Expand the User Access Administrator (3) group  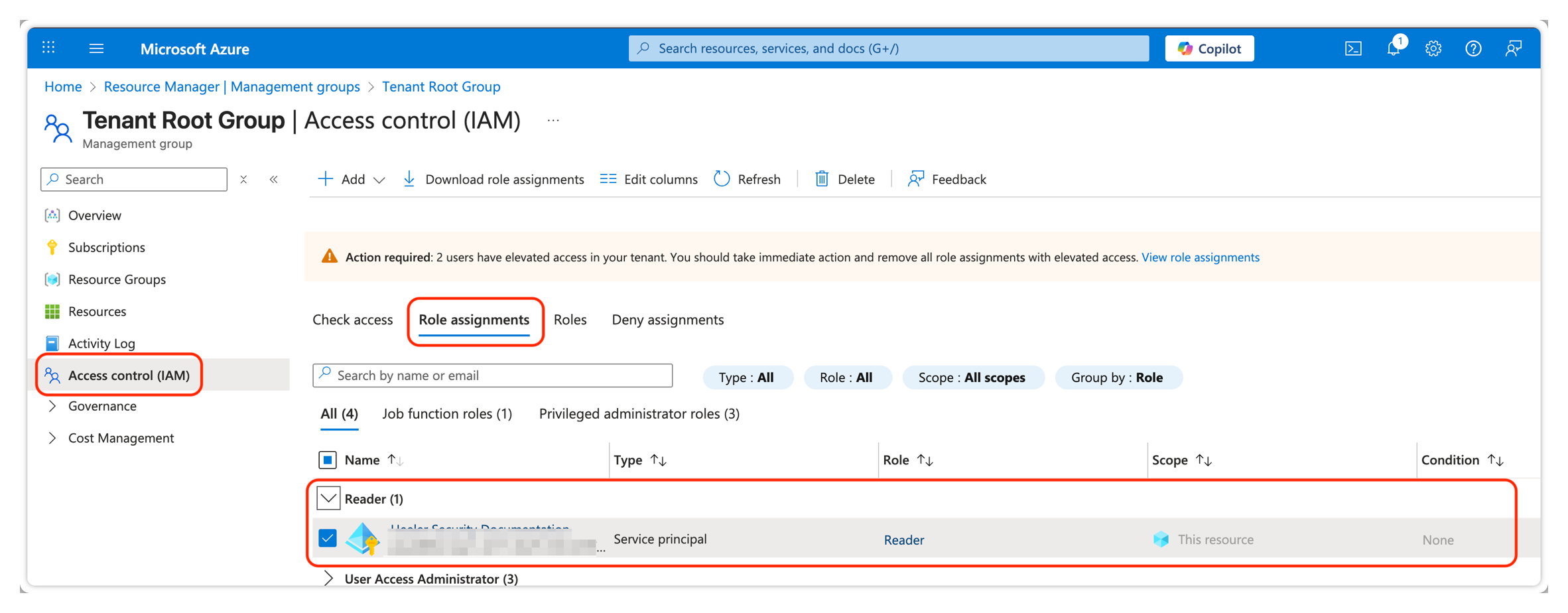click(x=328, y=579)
